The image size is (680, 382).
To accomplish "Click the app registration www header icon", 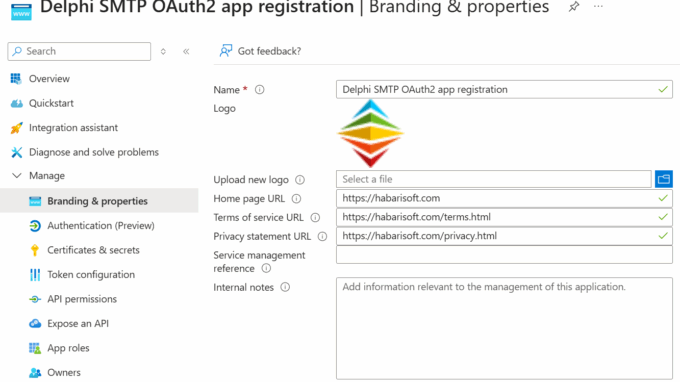I will [21, 11].
